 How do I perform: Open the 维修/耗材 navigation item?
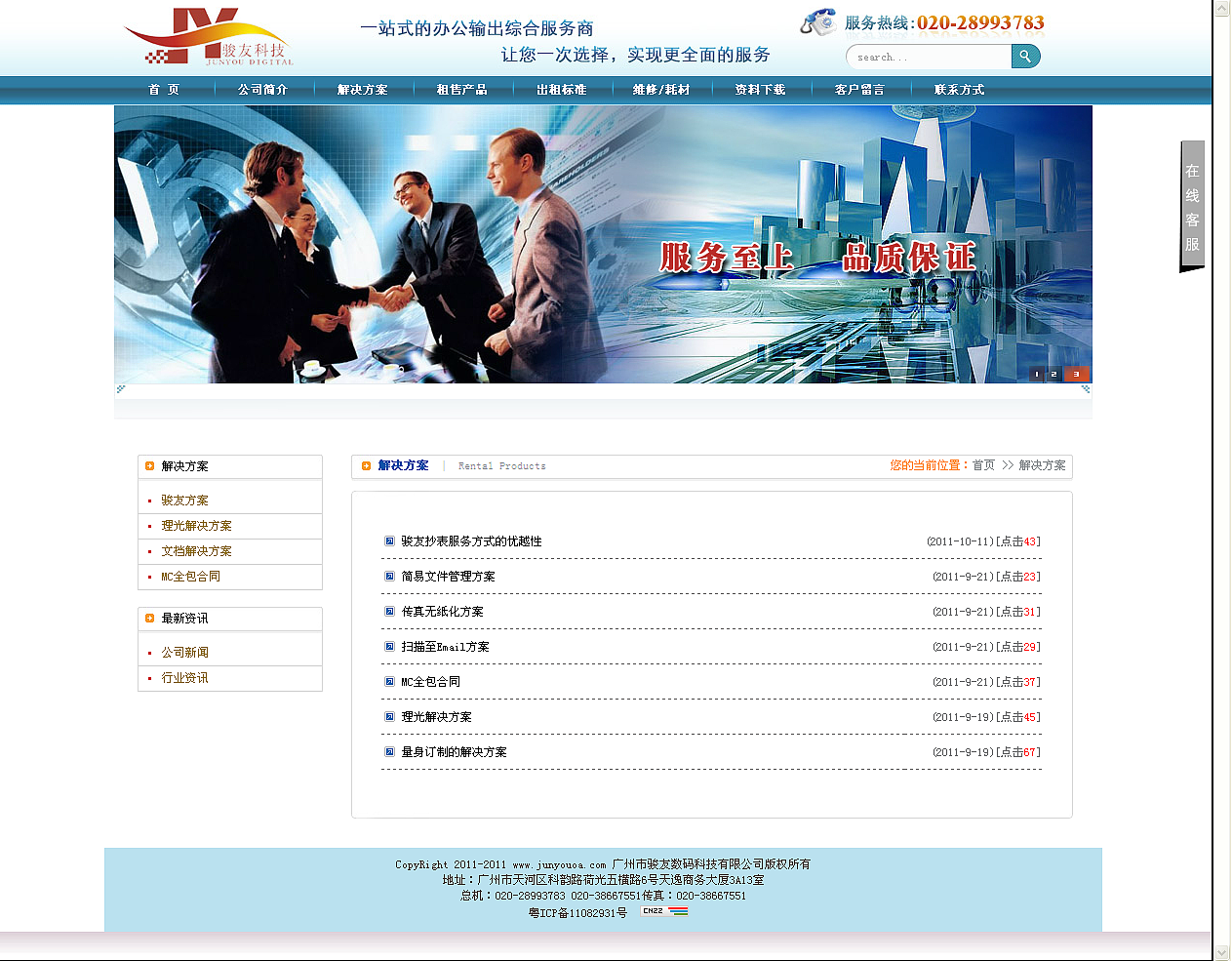[661, 89]
